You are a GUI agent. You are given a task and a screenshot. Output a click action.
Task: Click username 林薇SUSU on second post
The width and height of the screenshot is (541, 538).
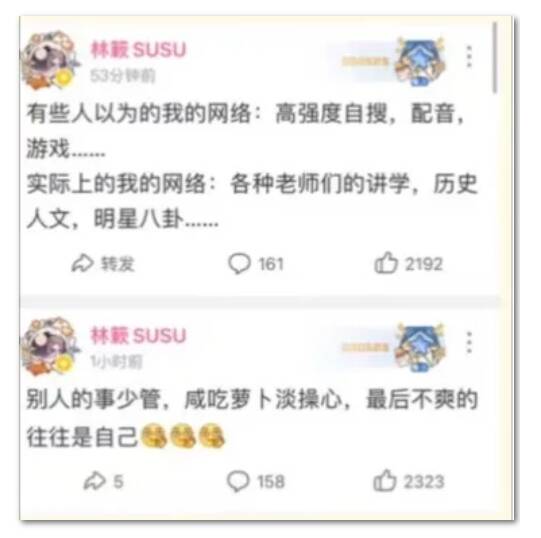click(138, 335)
